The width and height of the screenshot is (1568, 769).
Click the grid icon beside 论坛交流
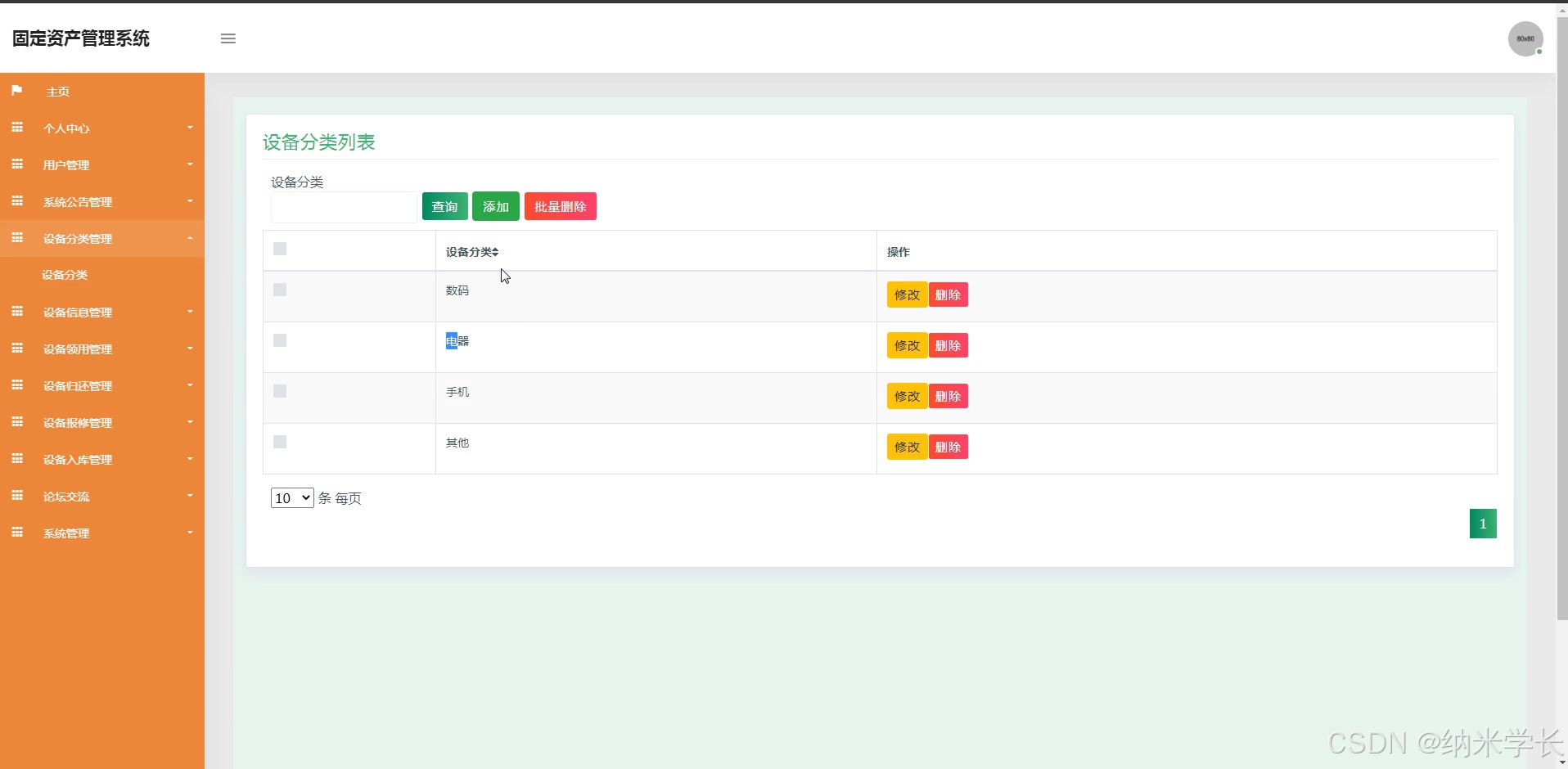click(16, 496)
